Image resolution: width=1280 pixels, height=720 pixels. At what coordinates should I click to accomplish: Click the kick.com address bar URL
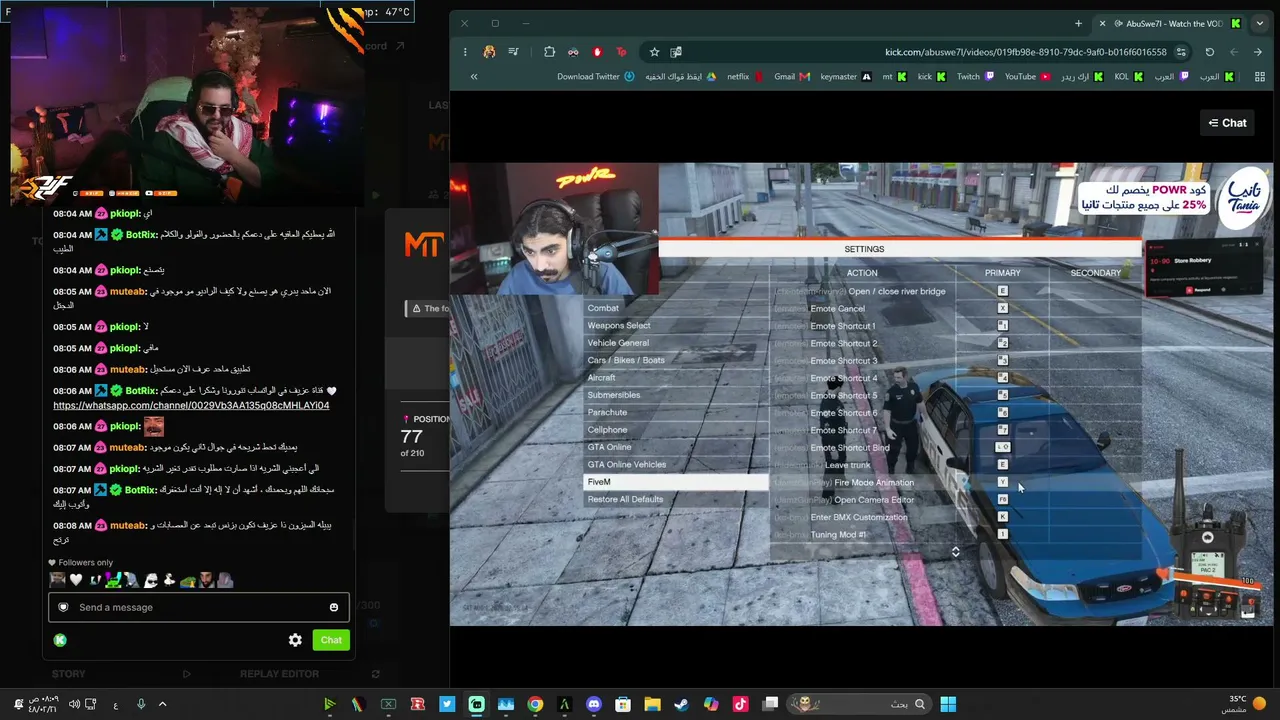[1026, 52]
